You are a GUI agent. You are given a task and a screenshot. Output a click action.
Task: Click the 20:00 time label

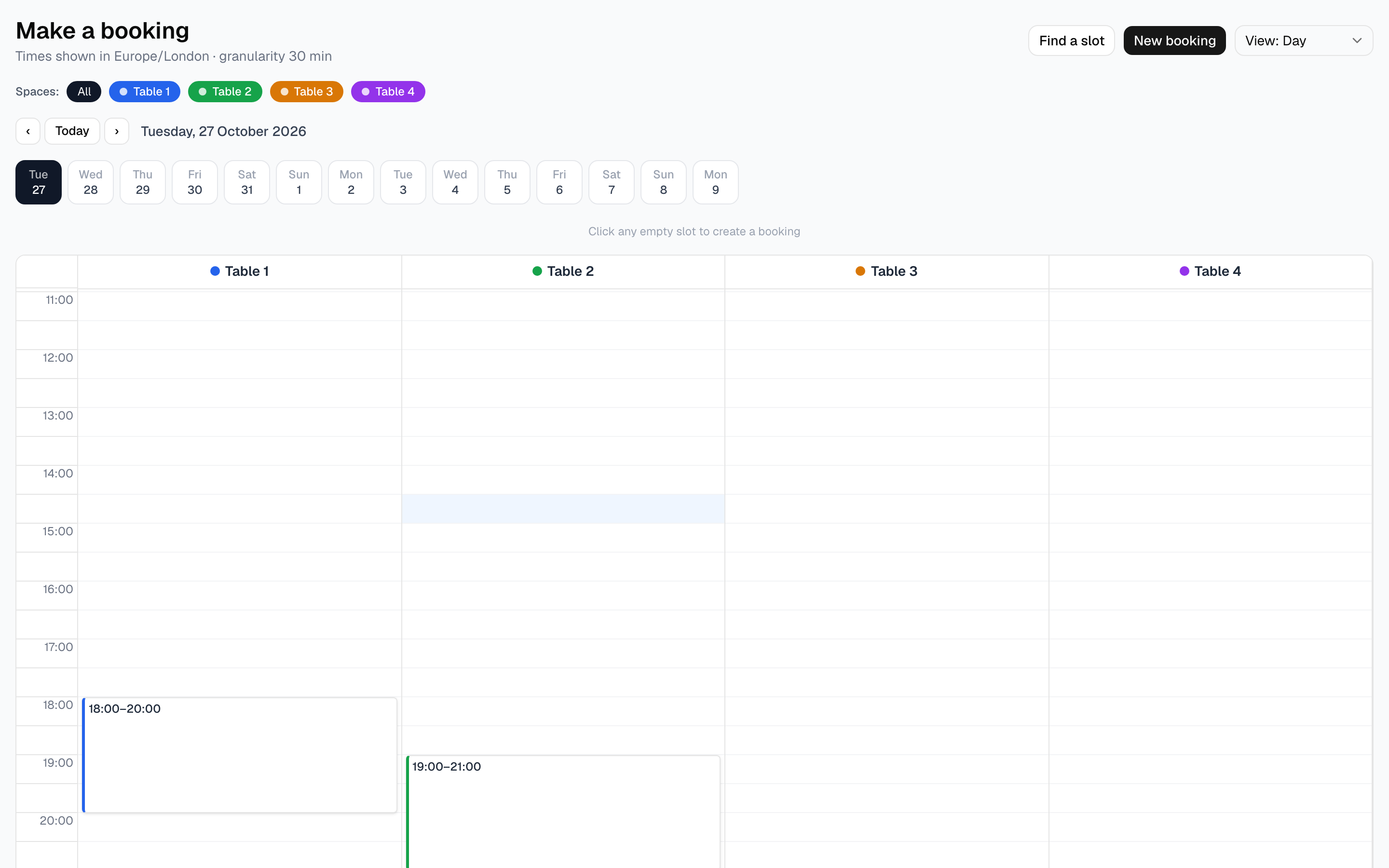pos(56,821)
